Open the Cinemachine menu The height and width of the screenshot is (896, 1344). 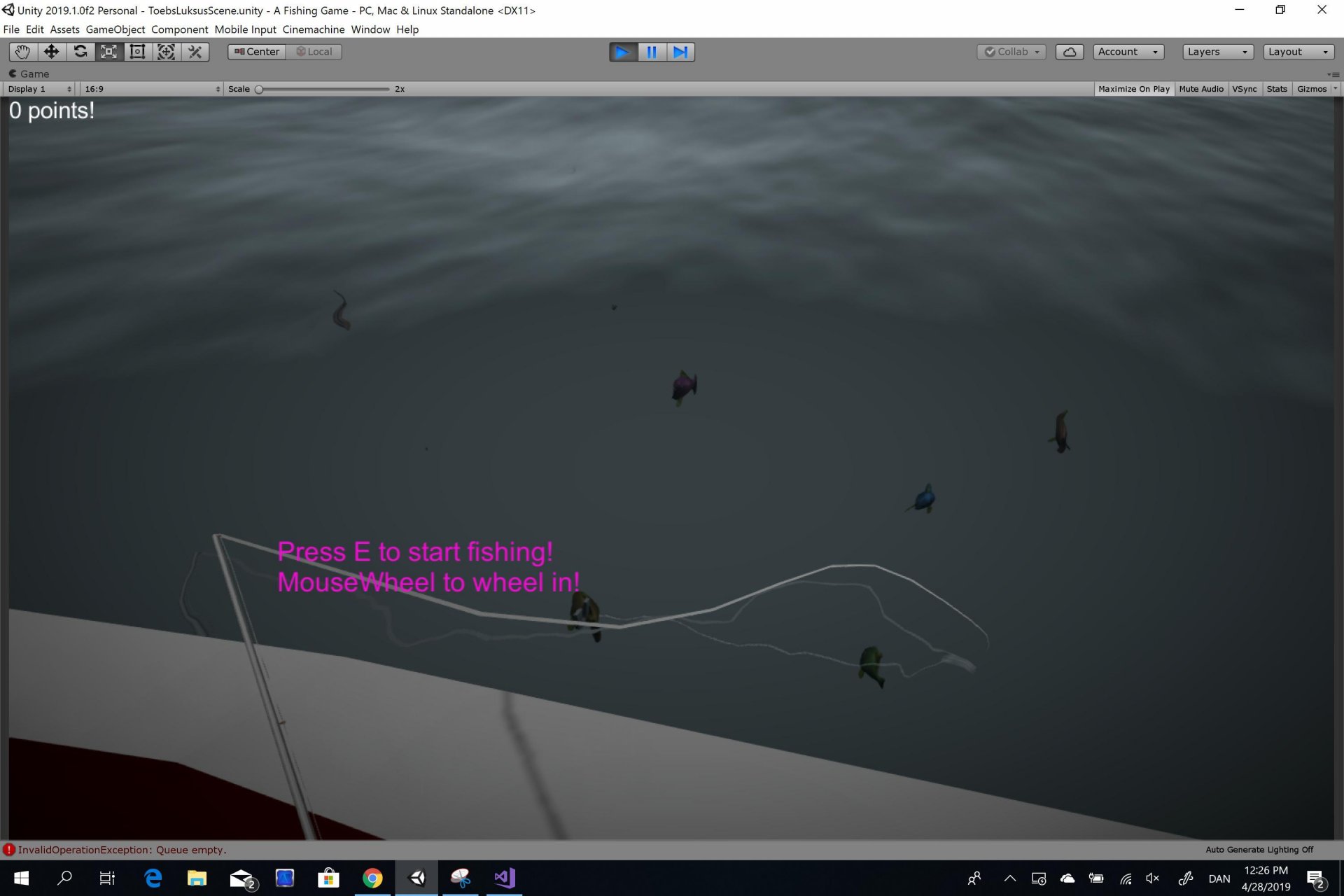coord(313,29)
